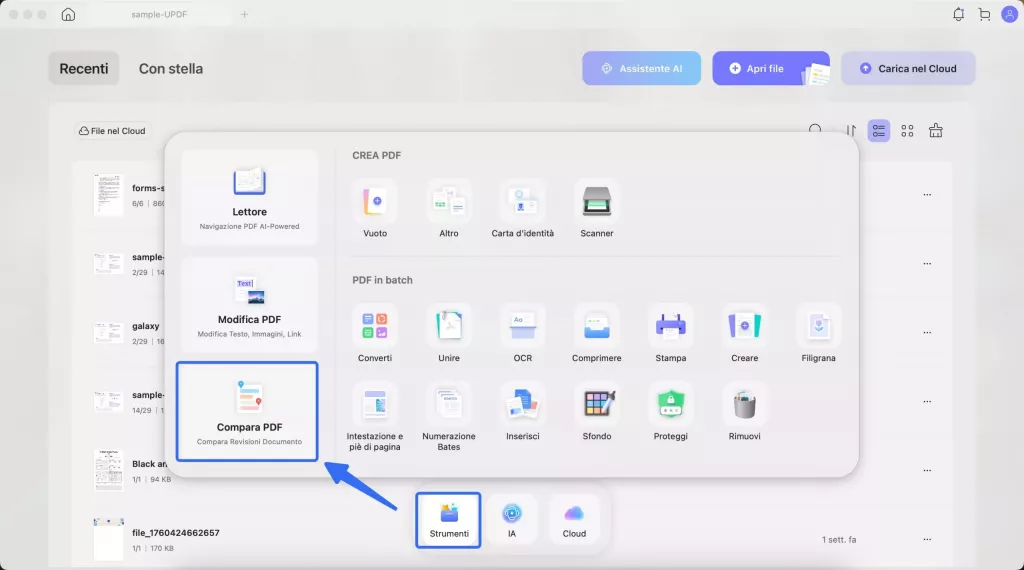Switch to grid view layout
Screen dimensions: 1024x570
(x=907, y=131)
